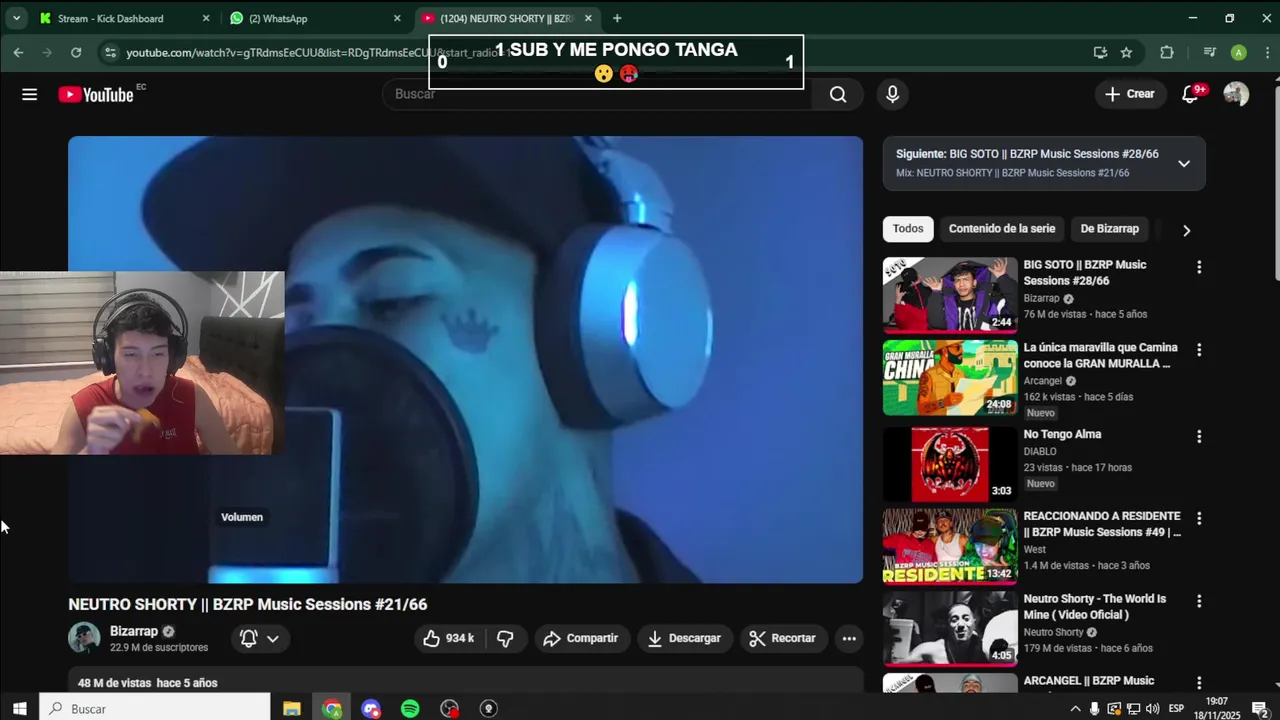Viewport: 1280px width, 720px height.
Task: Click the Windows taskbar search box
Action: pyautogui.click(x=155, y=708)
